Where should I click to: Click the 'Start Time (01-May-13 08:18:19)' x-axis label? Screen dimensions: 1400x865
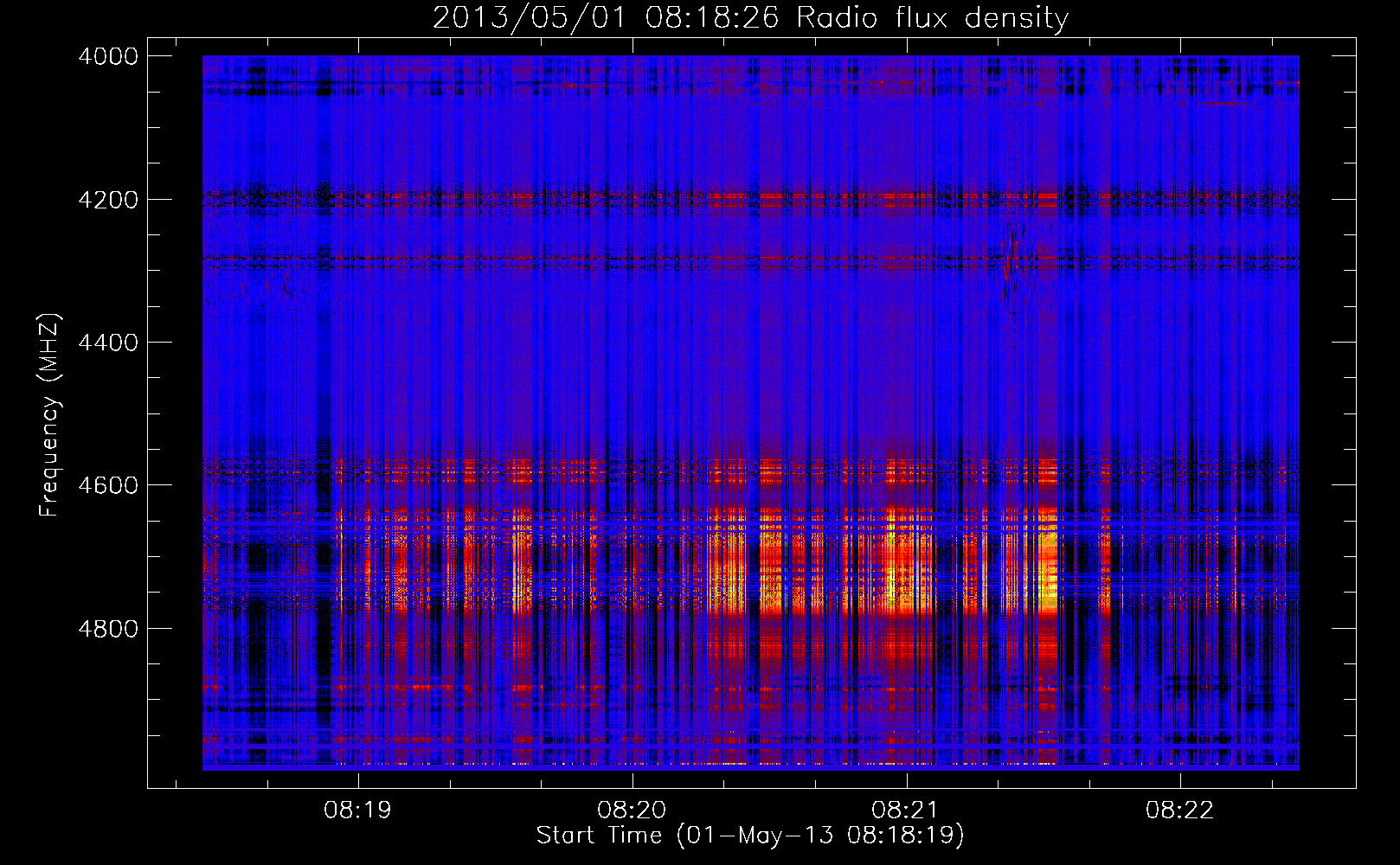tap(750, 836)
